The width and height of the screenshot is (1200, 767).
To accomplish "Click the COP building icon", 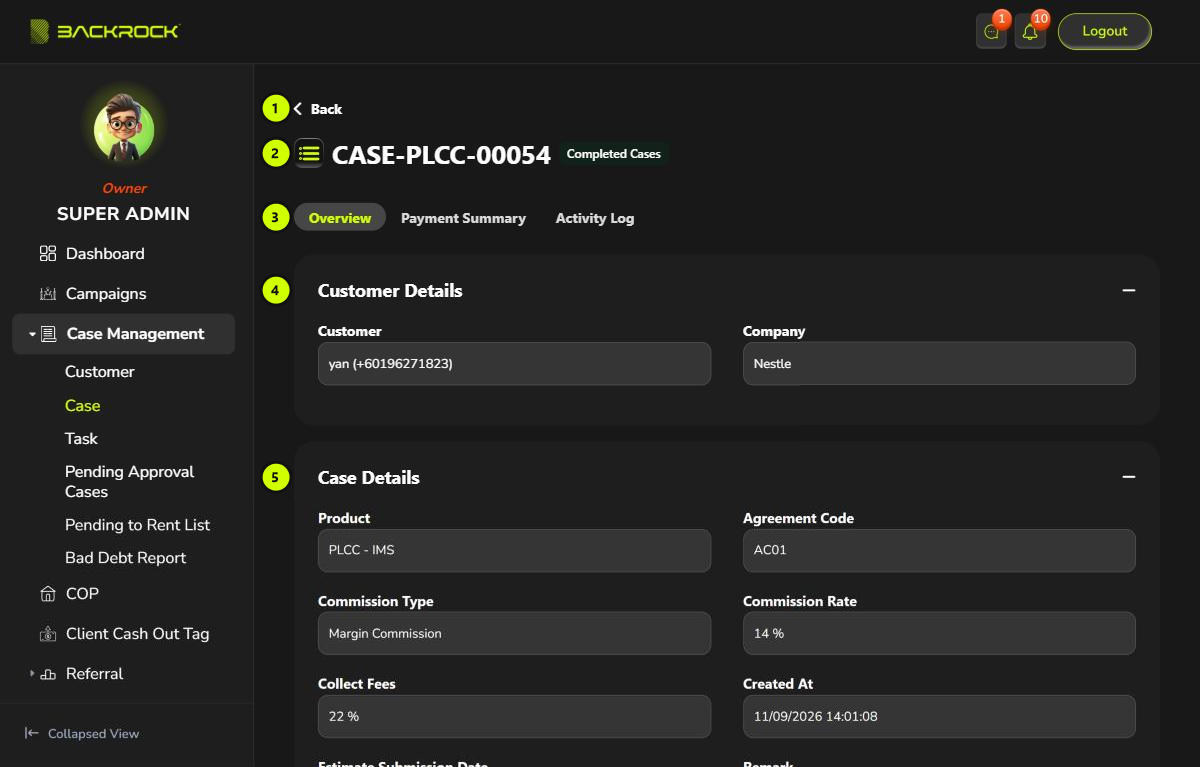I will [x=48, y=594].
